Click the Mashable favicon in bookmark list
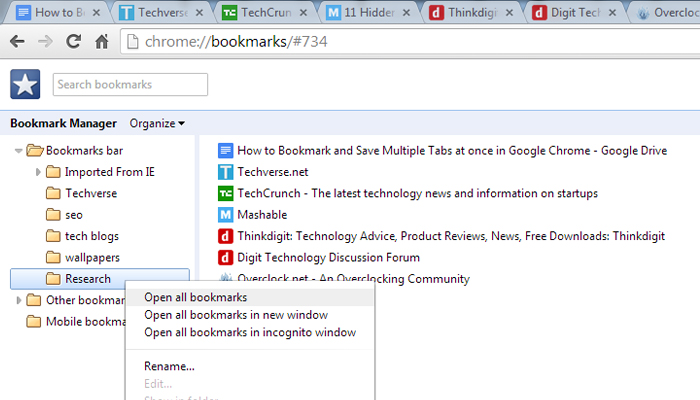The width and height of the screenshot is (700, 400). [225, 215]
